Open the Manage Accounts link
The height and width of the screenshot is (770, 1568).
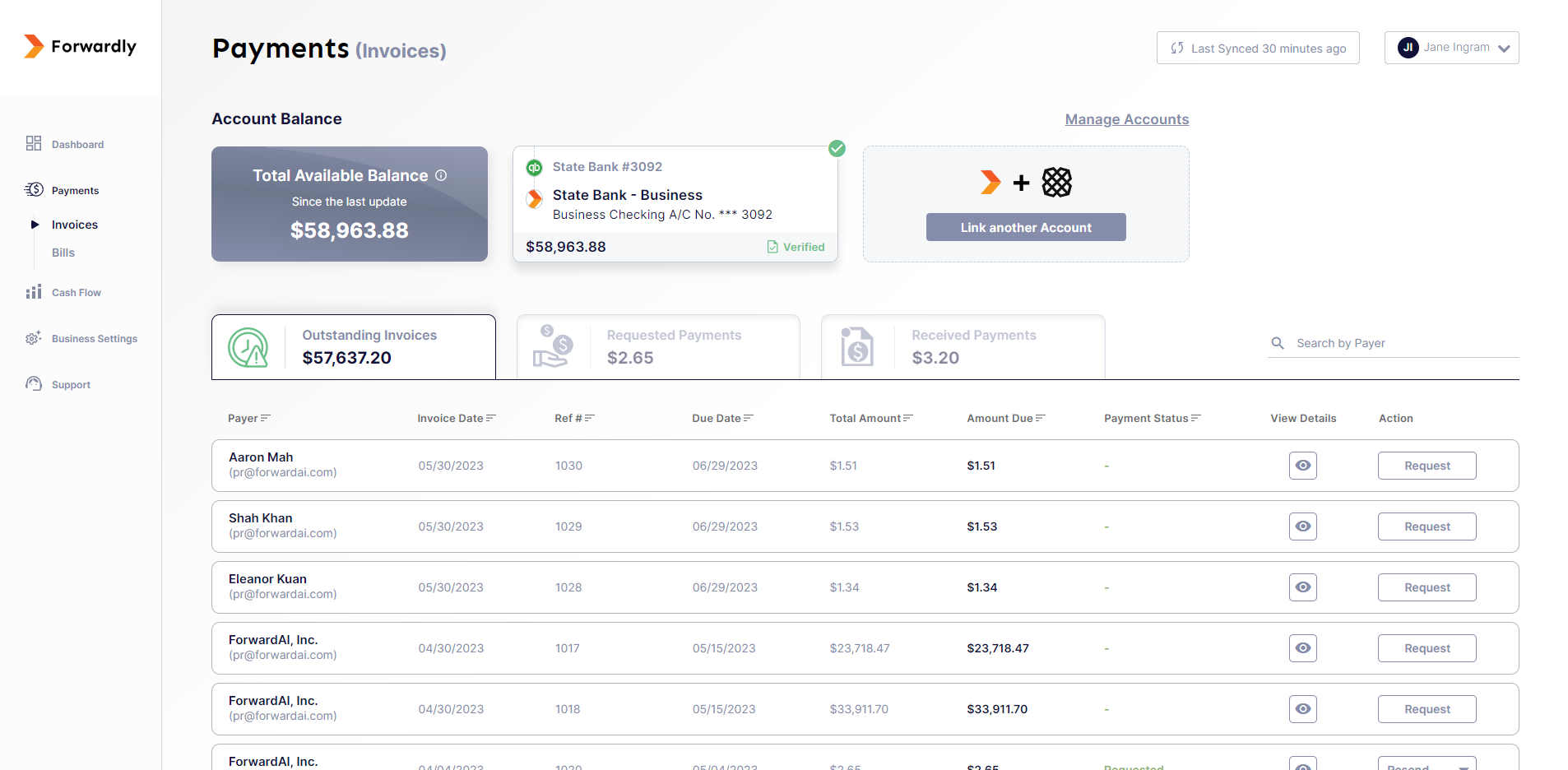point(1126,119)
